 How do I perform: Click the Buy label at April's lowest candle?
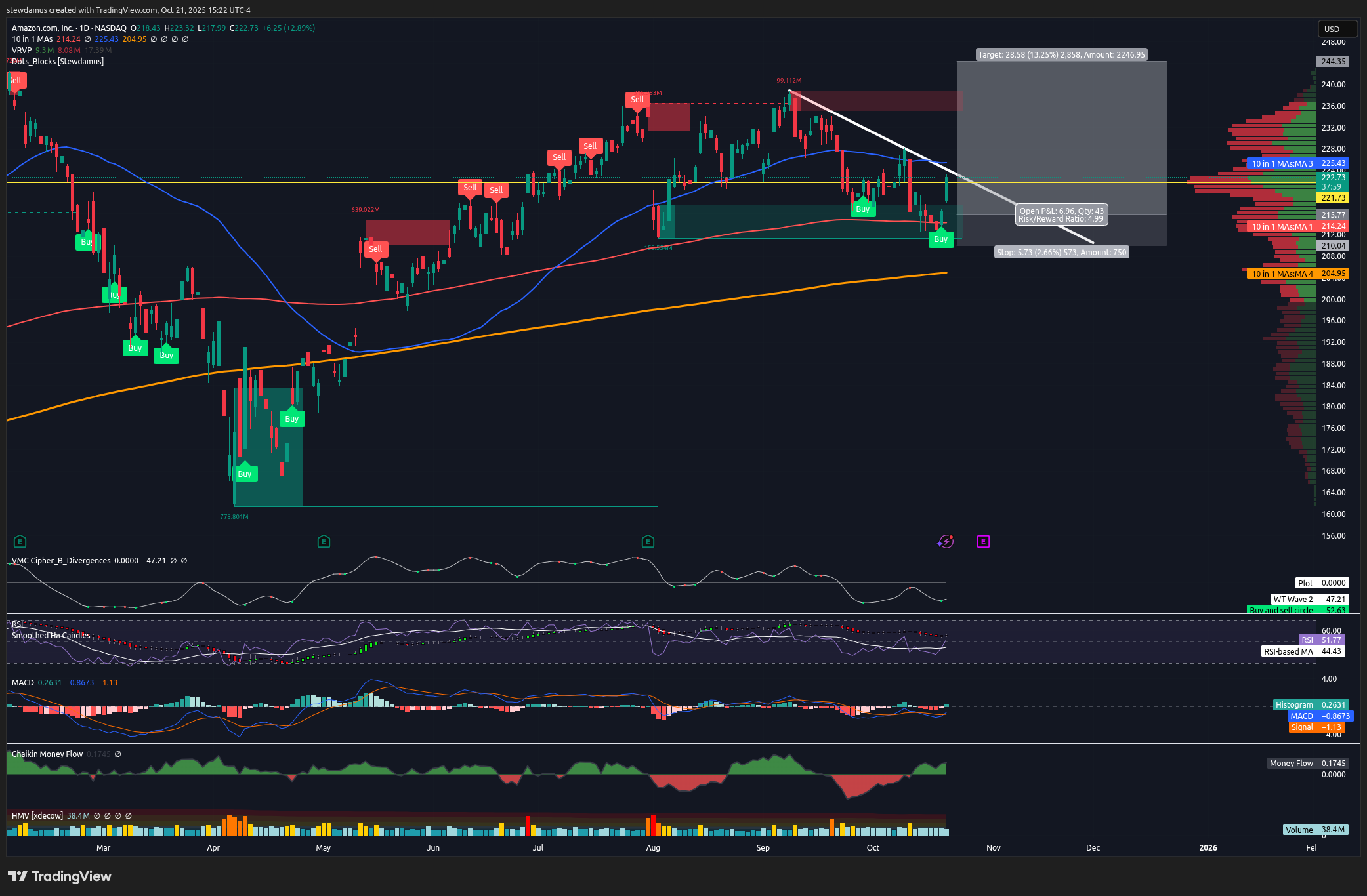[245, 474]
